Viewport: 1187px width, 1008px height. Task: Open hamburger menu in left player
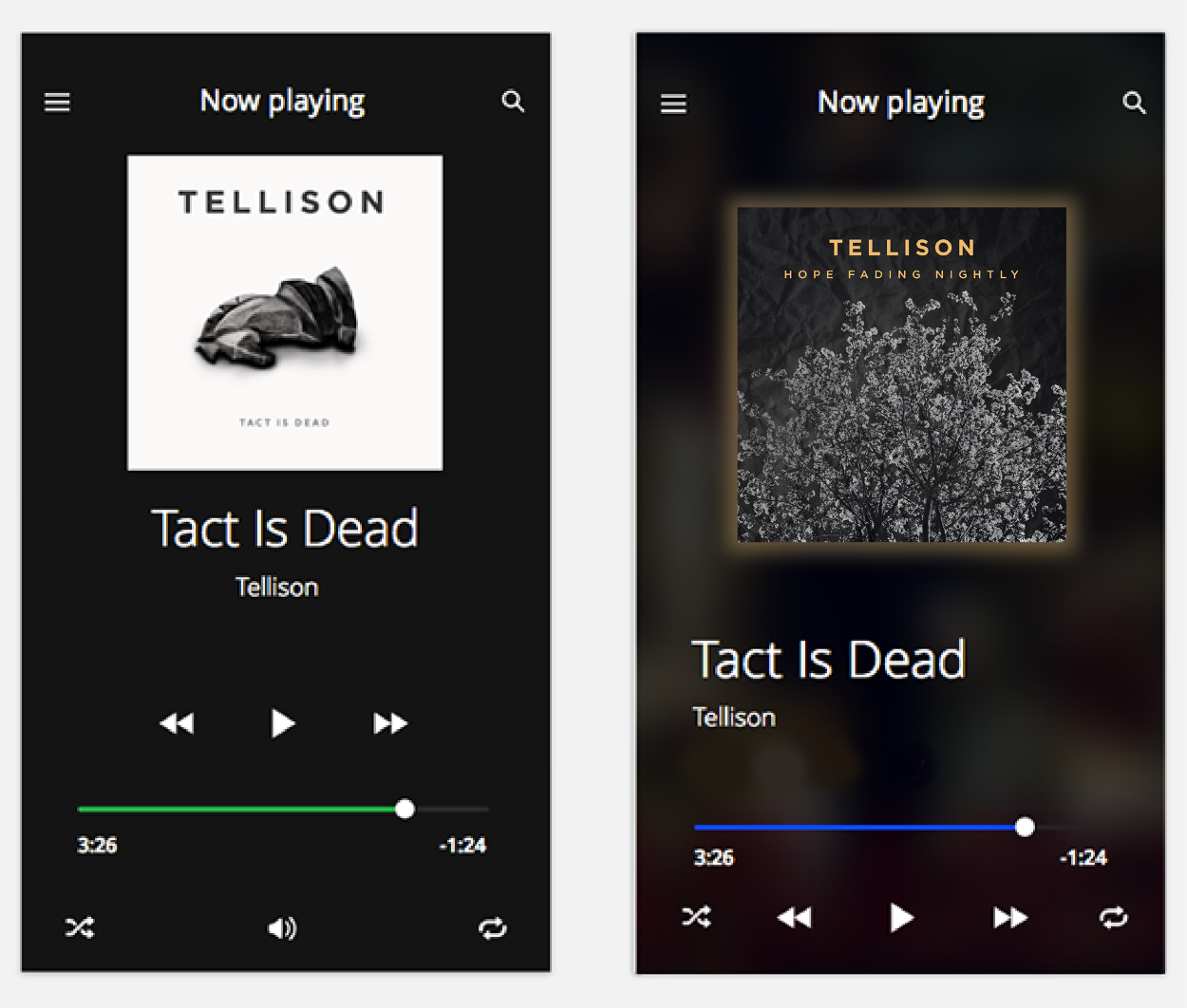pyautogui.click(x=57, y=103)
